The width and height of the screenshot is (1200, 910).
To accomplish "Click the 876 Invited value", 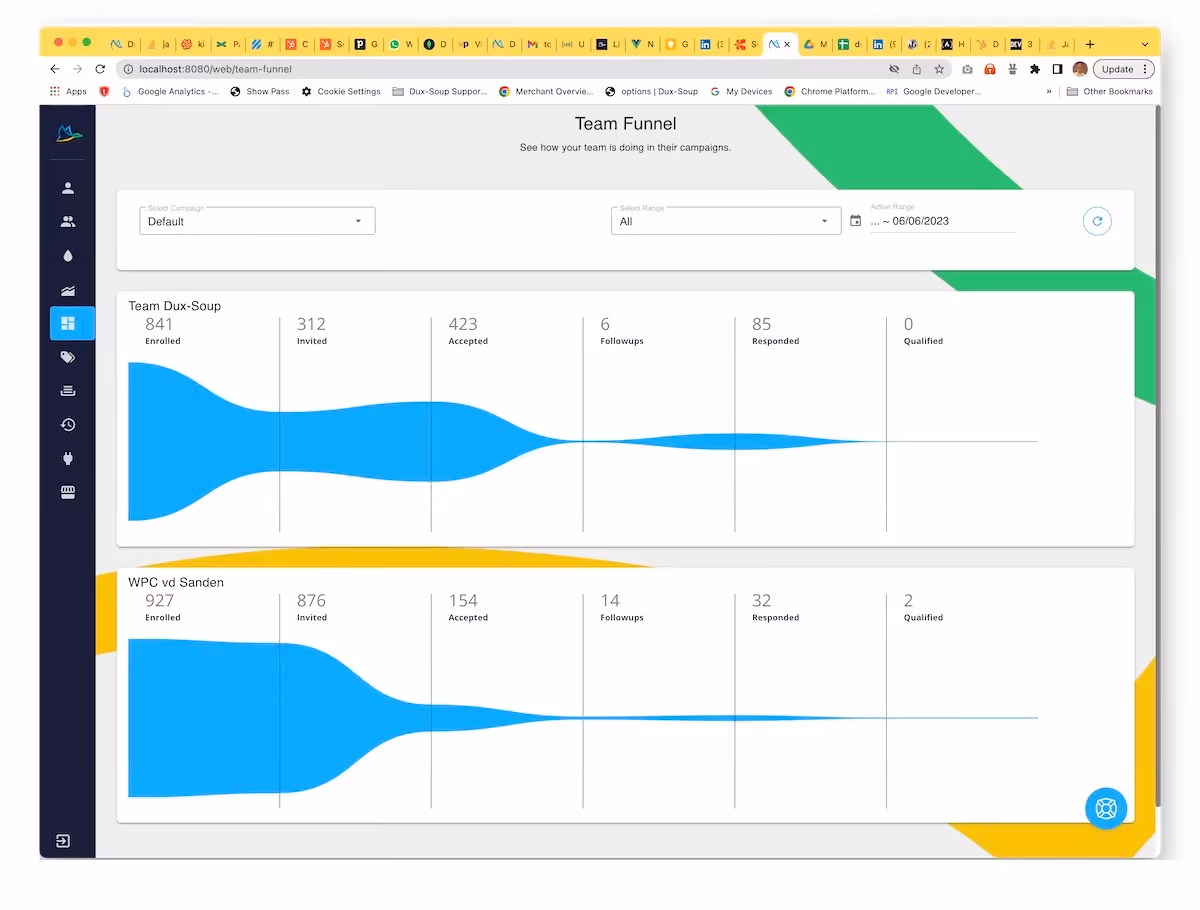I will [311, 601].
